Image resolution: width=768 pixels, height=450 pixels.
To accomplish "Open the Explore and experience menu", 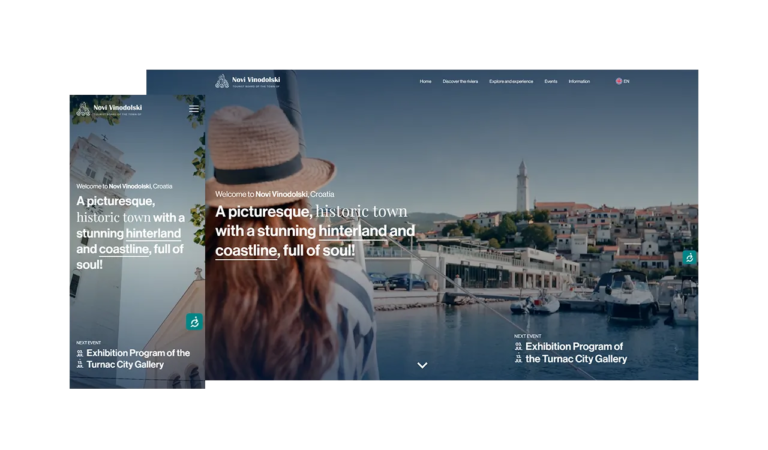I will click(510, 81).
